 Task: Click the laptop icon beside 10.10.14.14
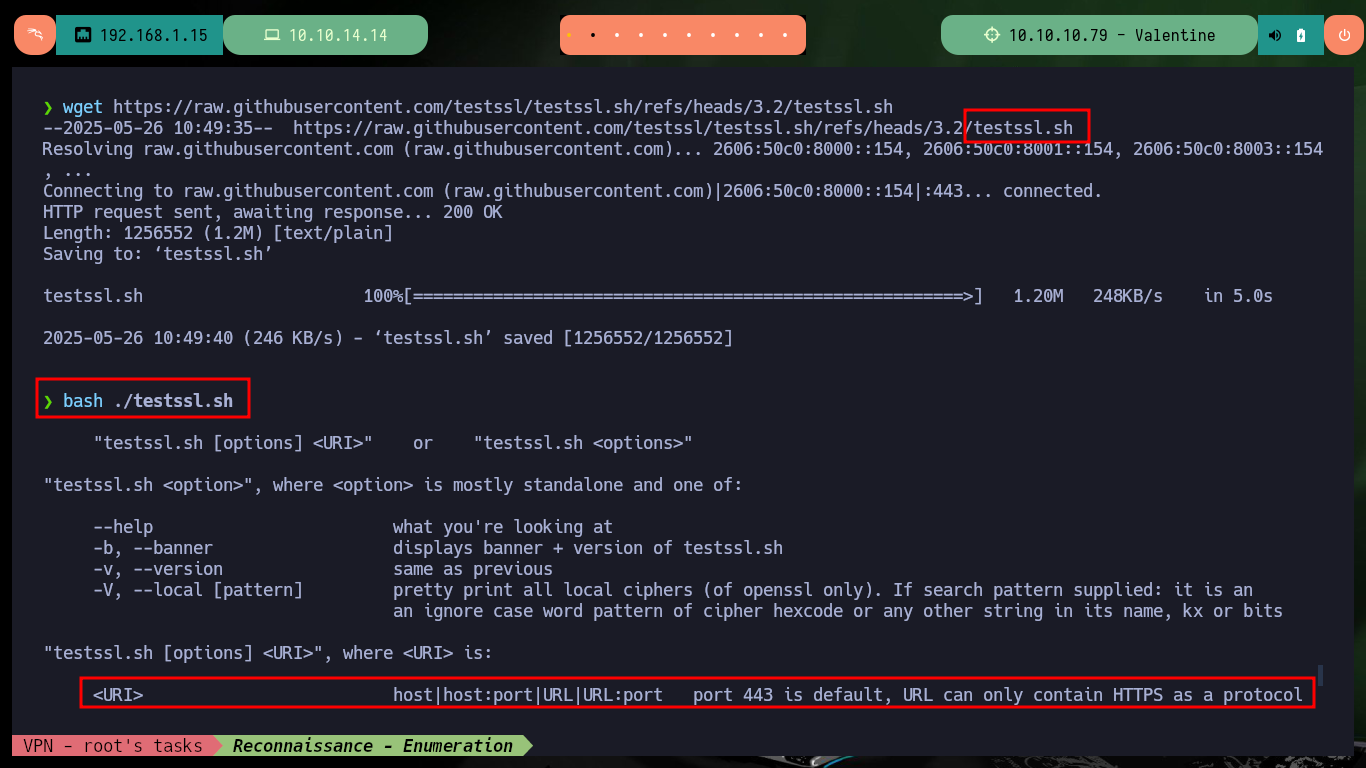pyautogui.click(x=271, y=35)
